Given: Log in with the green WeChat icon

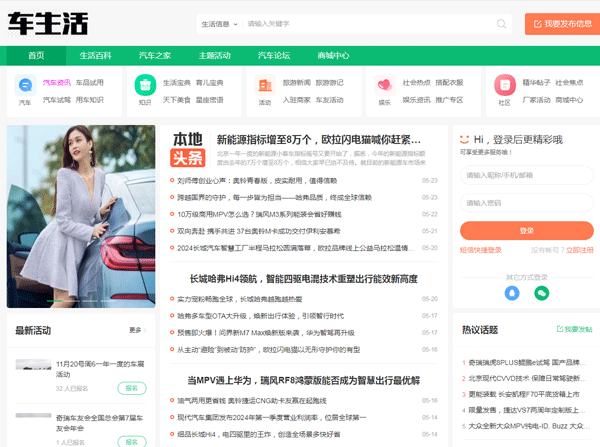Looking at the screenshot, I should pos(541,293).
